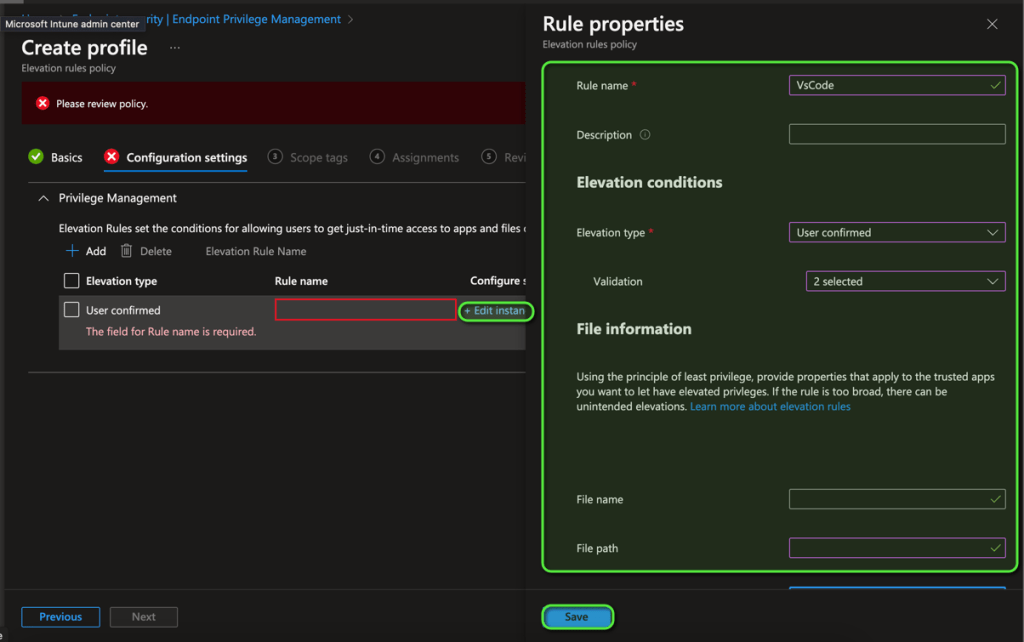The width and height of the screenshot is (1024, 642).
Task: Check the User confirmed row checkbox
Action: pyautogui.click(x=71, y=310)
